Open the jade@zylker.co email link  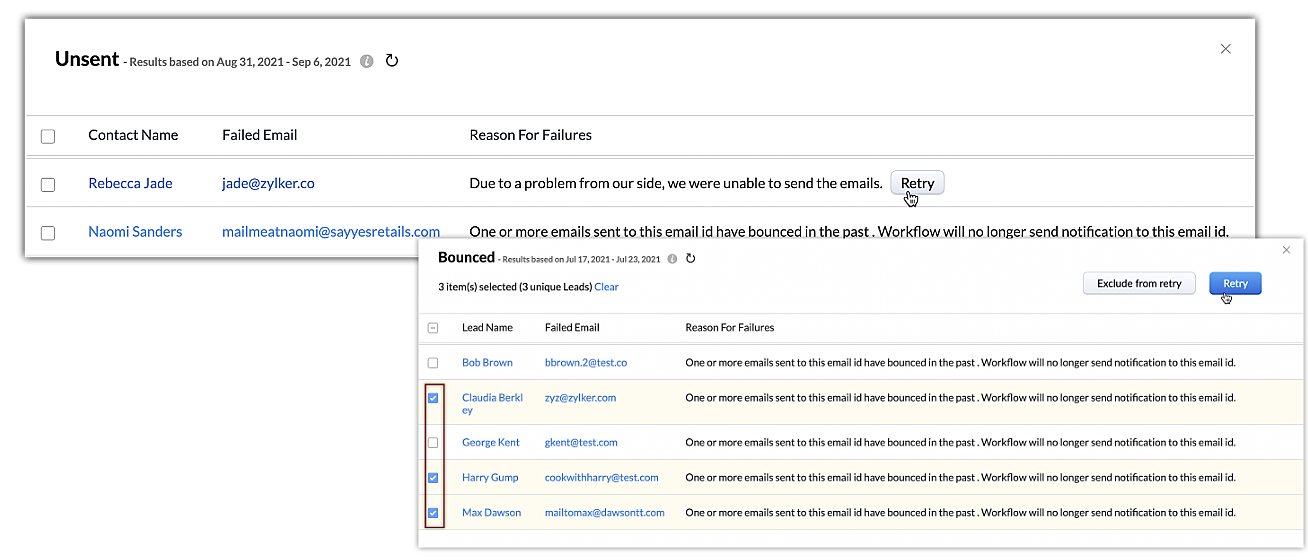coord(268,184)
